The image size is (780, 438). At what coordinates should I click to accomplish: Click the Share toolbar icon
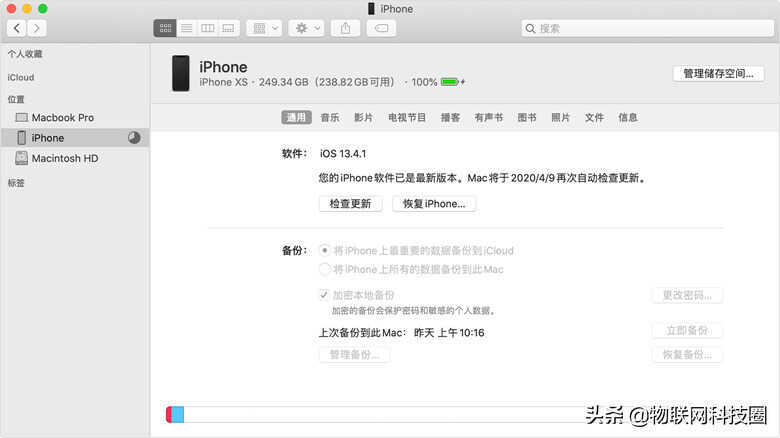[x=345, y=28]
